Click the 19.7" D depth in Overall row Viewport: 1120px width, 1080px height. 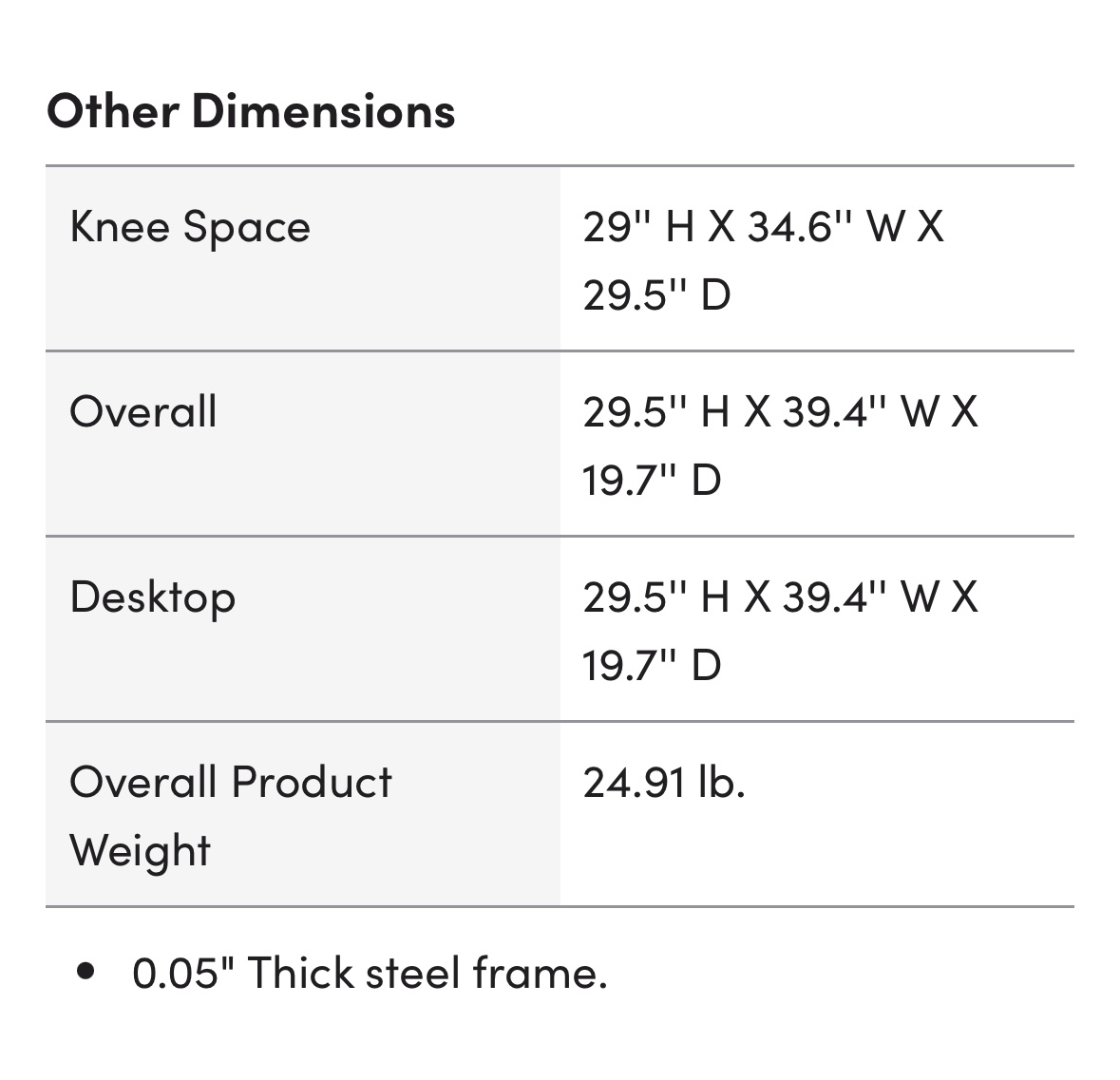coord(652,480)
